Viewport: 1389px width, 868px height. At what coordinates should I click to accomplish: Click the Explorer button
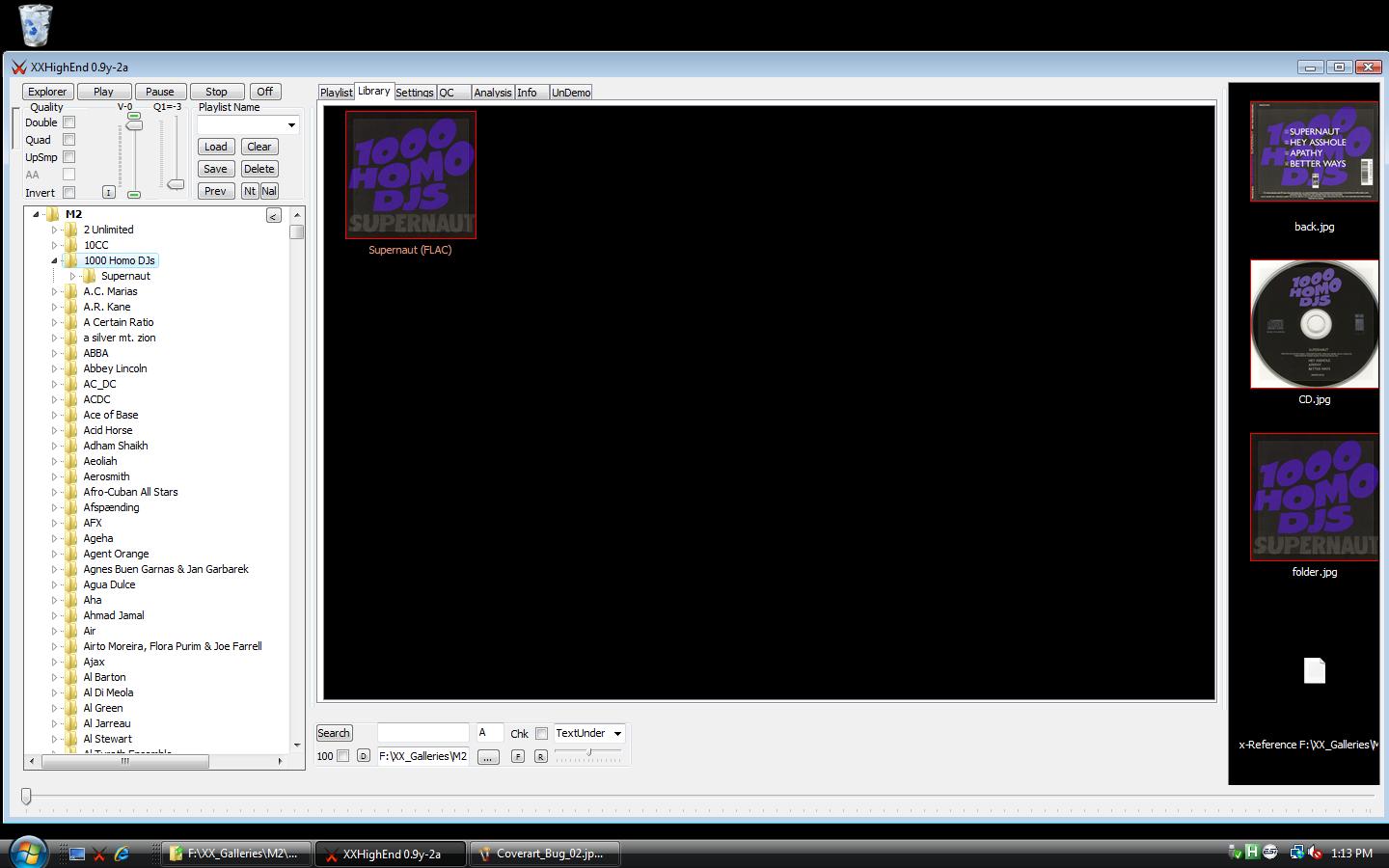[47, 92]
